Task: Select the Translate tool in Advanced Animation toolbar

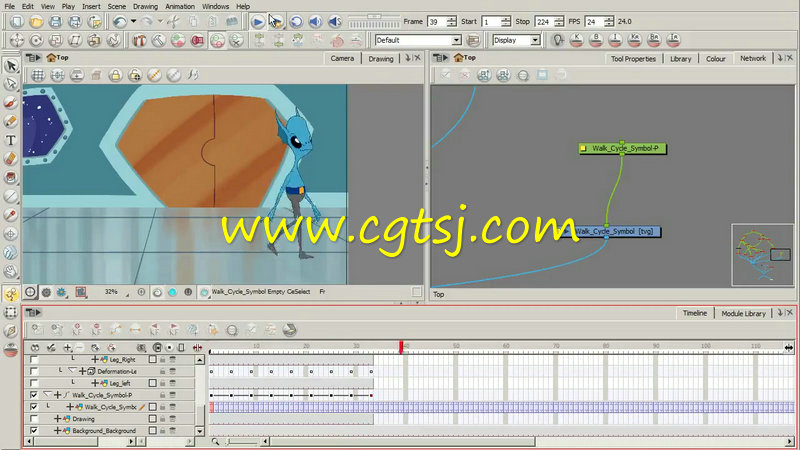Action: pyautogui.click(x=17, y=40)
